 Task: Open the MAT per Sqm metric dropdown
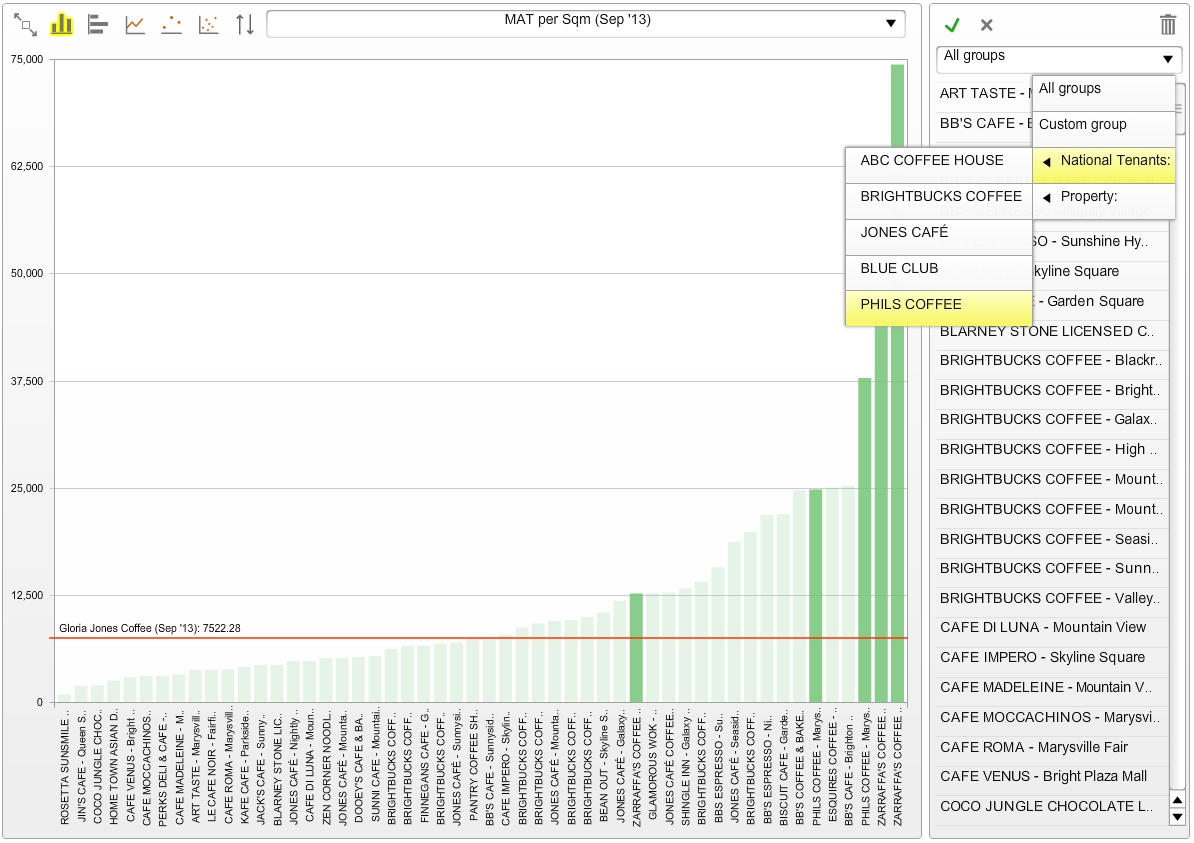(x=586, y=23)
